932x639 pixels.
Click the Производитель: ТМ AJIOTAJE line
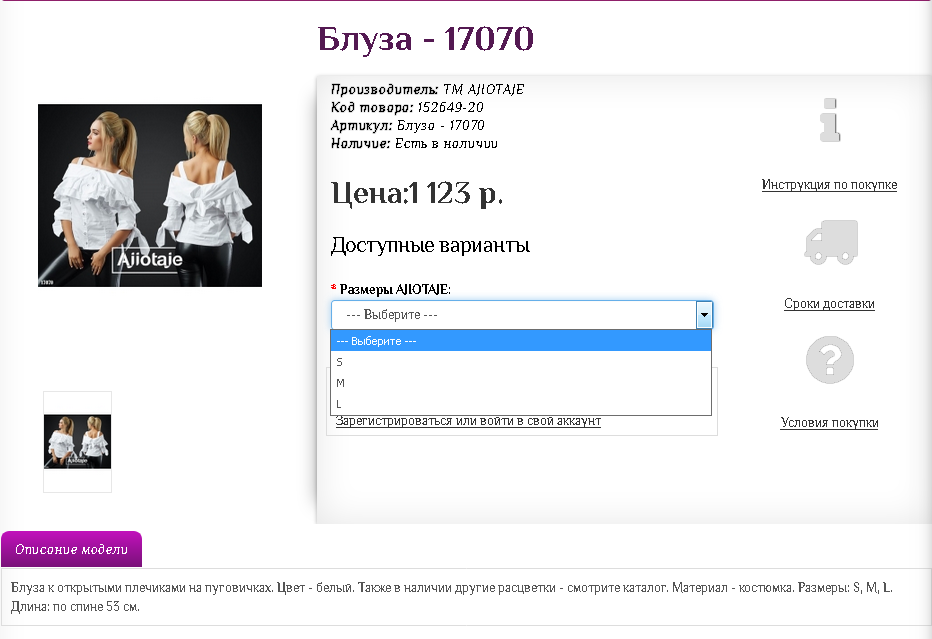[x=427, y=90]
